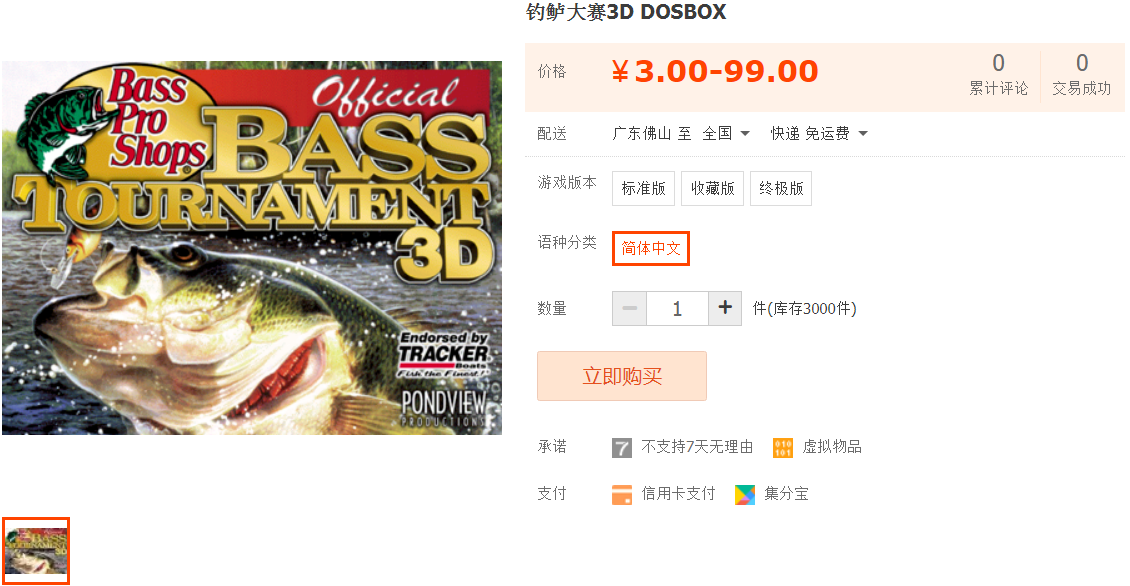Viewport: 1130px width, 586px height.
Task: Select the 收藏版 game version
Action: pyautogui.click(x=712, y=188)
